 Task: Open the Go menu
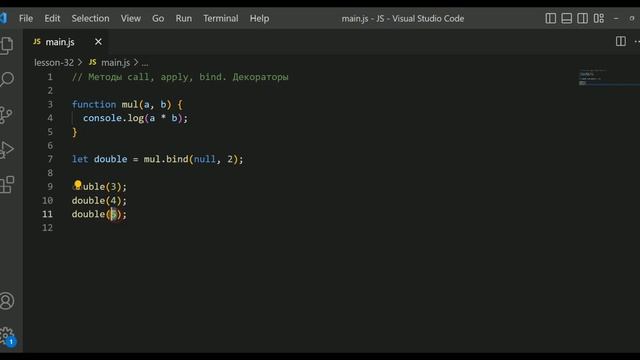coord(158,18)
